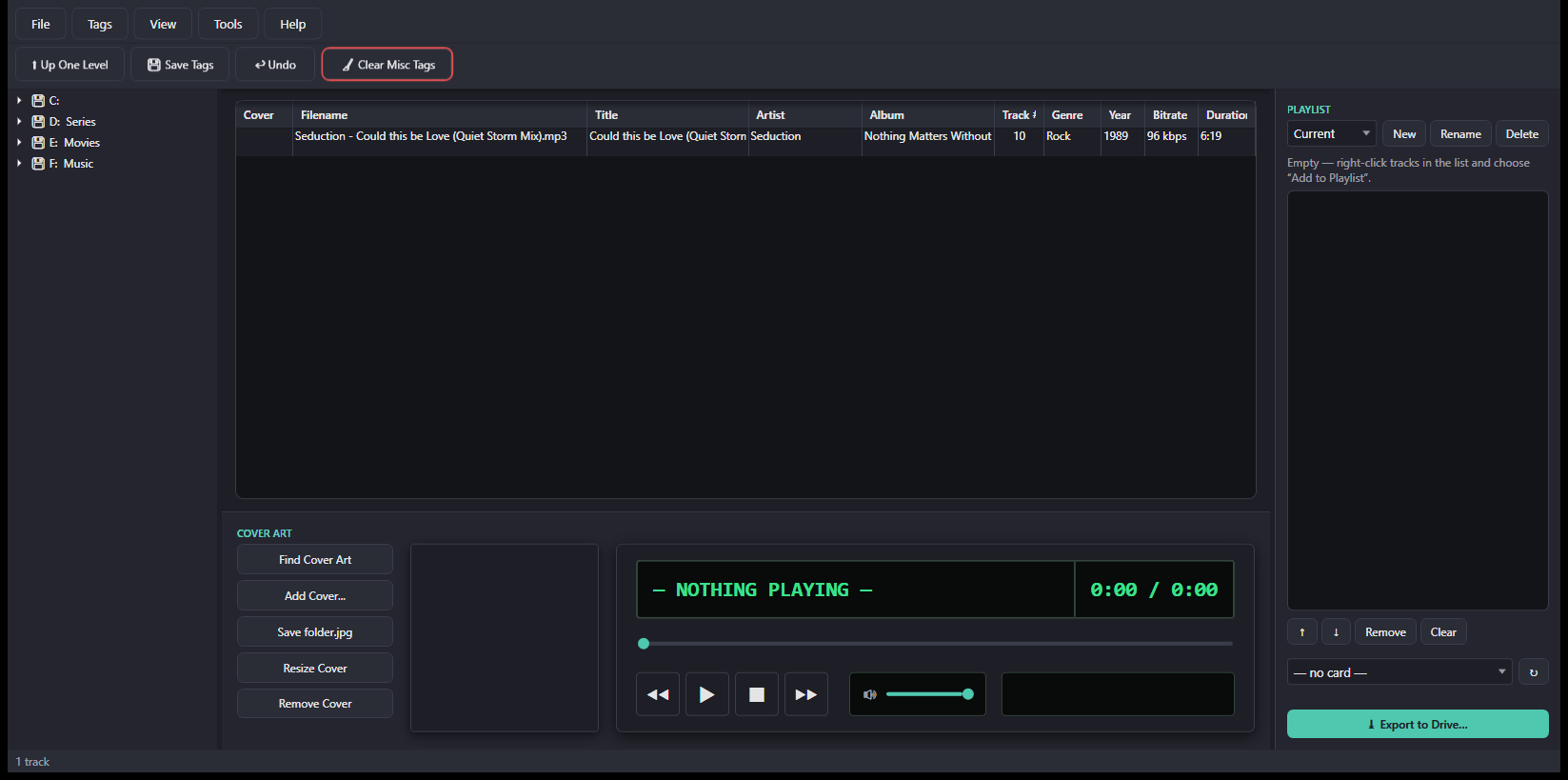
Task: Select the D: Series drive icon
Action: pyautogui.click(x=38, y=121)
